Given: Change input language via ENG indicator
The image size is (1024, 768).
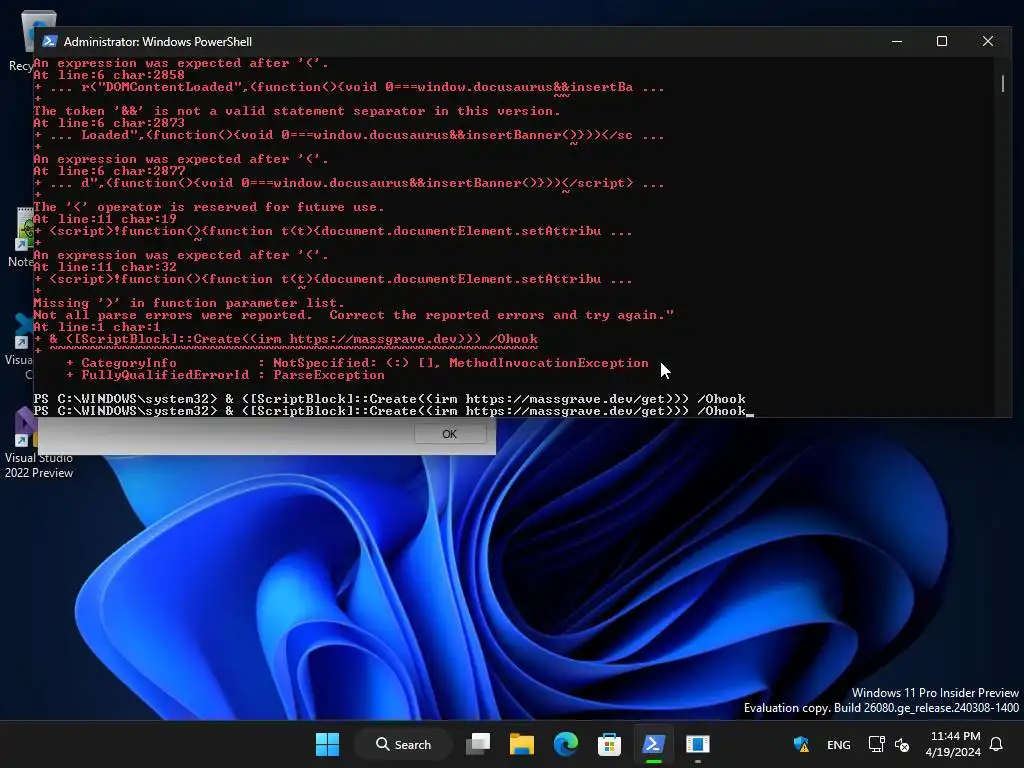Looking at the screenshot, I should (x=839, y=744).
